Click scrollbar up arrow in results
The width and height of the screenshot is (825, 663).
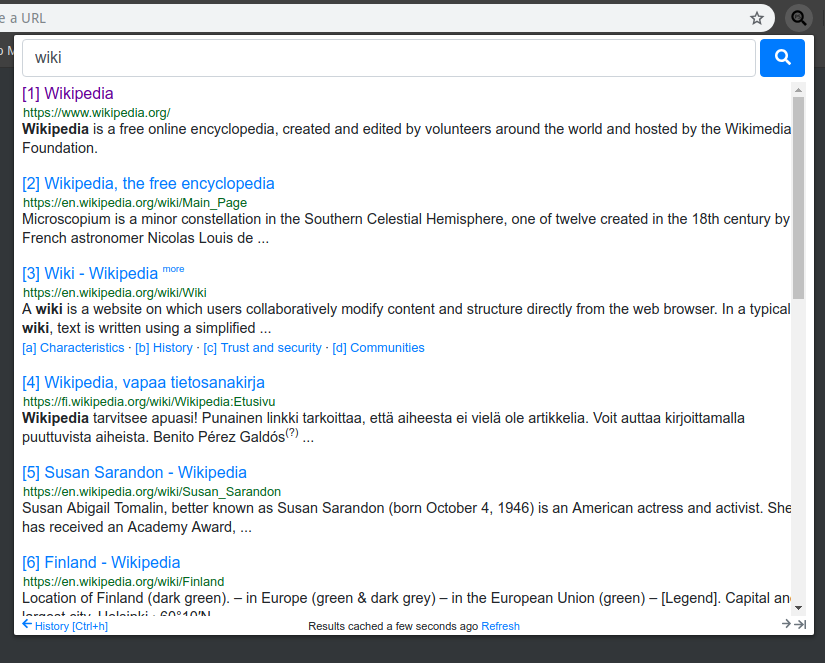798,91
